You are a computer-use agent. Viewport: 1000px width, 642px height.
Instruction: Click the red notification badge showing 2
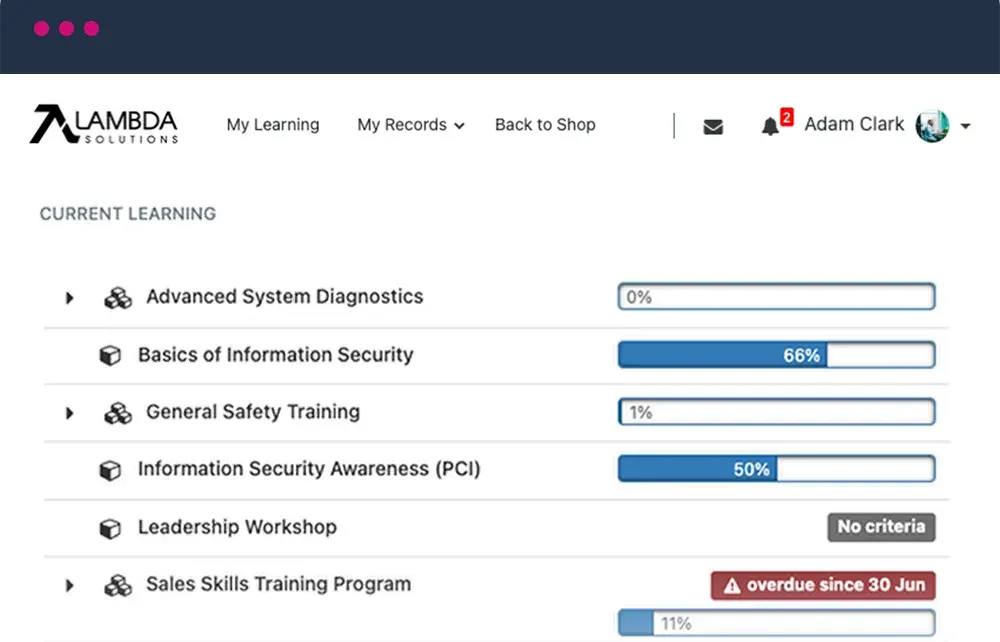click(x=787, y=117)
